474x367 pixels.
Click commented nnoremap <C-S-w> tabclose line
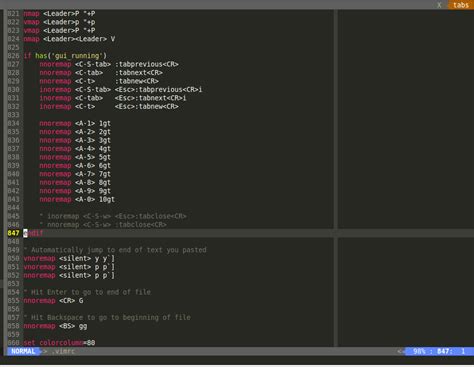click(x=103, y=225)
